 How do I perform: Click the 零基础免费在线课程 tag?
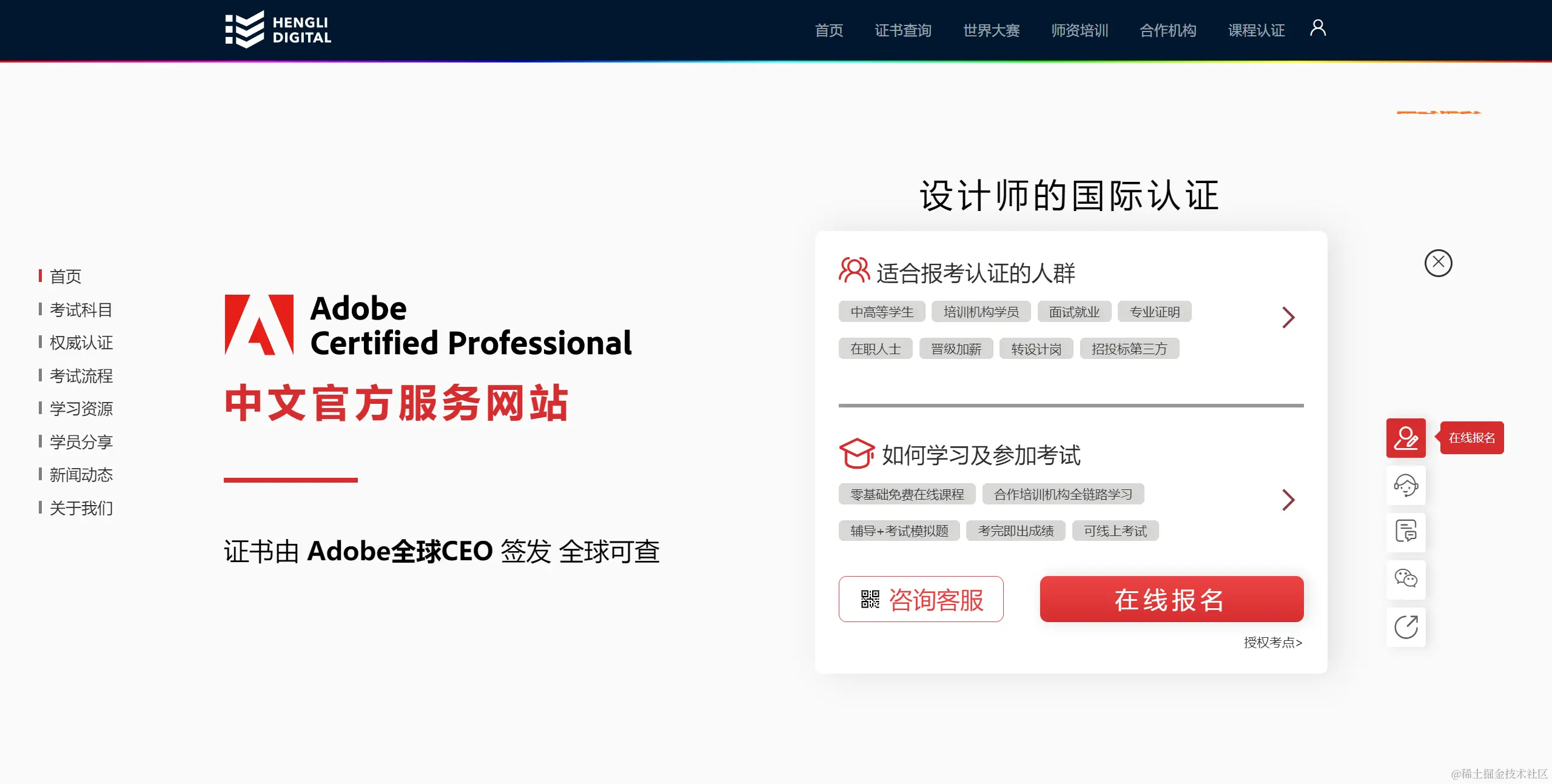(907, 494)
